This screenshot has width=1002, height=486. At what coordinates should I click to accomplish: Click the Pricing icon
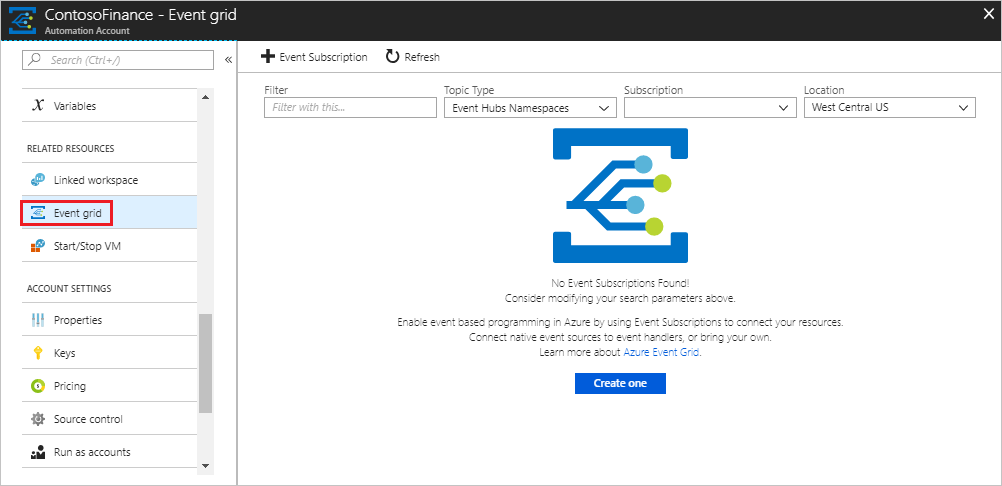click(x=38, y=386)
